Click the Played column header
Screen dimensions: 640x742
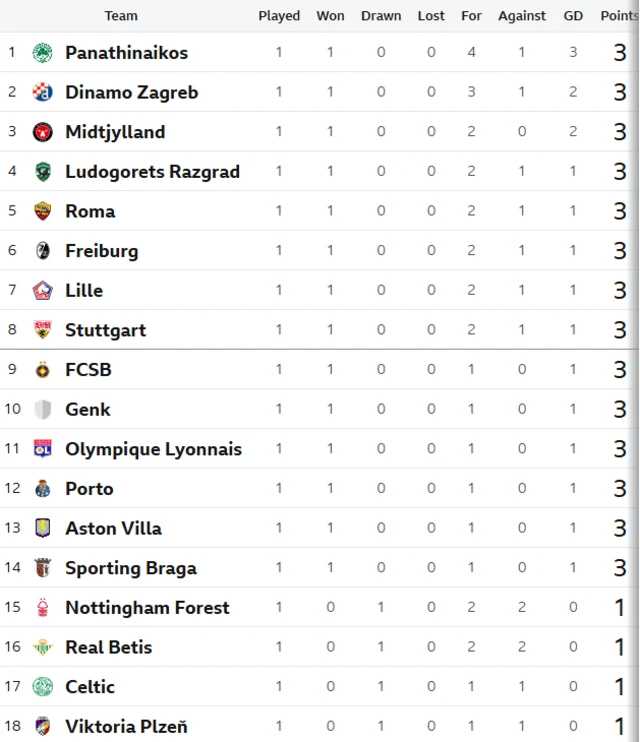point(279,16)
